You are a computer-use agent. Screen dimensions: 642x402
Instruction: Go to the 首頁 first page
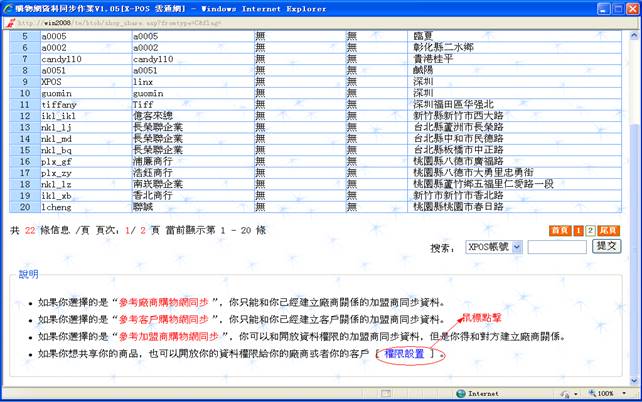(560, 230)
